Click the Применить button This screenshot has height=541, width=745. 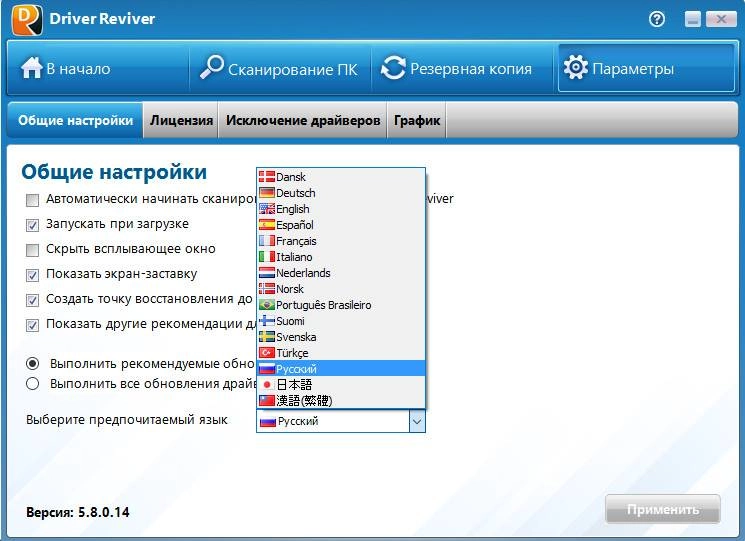click(662, 509)
